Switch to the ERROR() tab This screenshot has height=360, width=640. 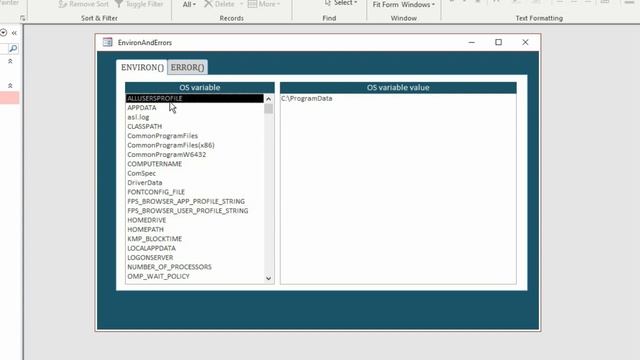click(x=187, y=67)
